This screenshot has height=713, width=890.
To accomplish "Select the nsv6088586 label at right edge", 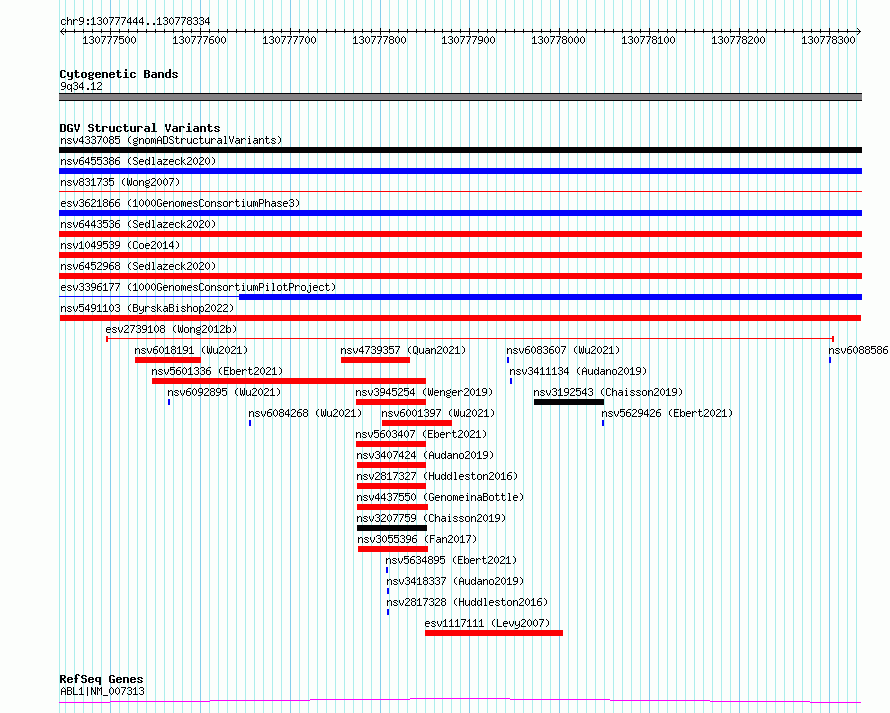I will [858, 350].
